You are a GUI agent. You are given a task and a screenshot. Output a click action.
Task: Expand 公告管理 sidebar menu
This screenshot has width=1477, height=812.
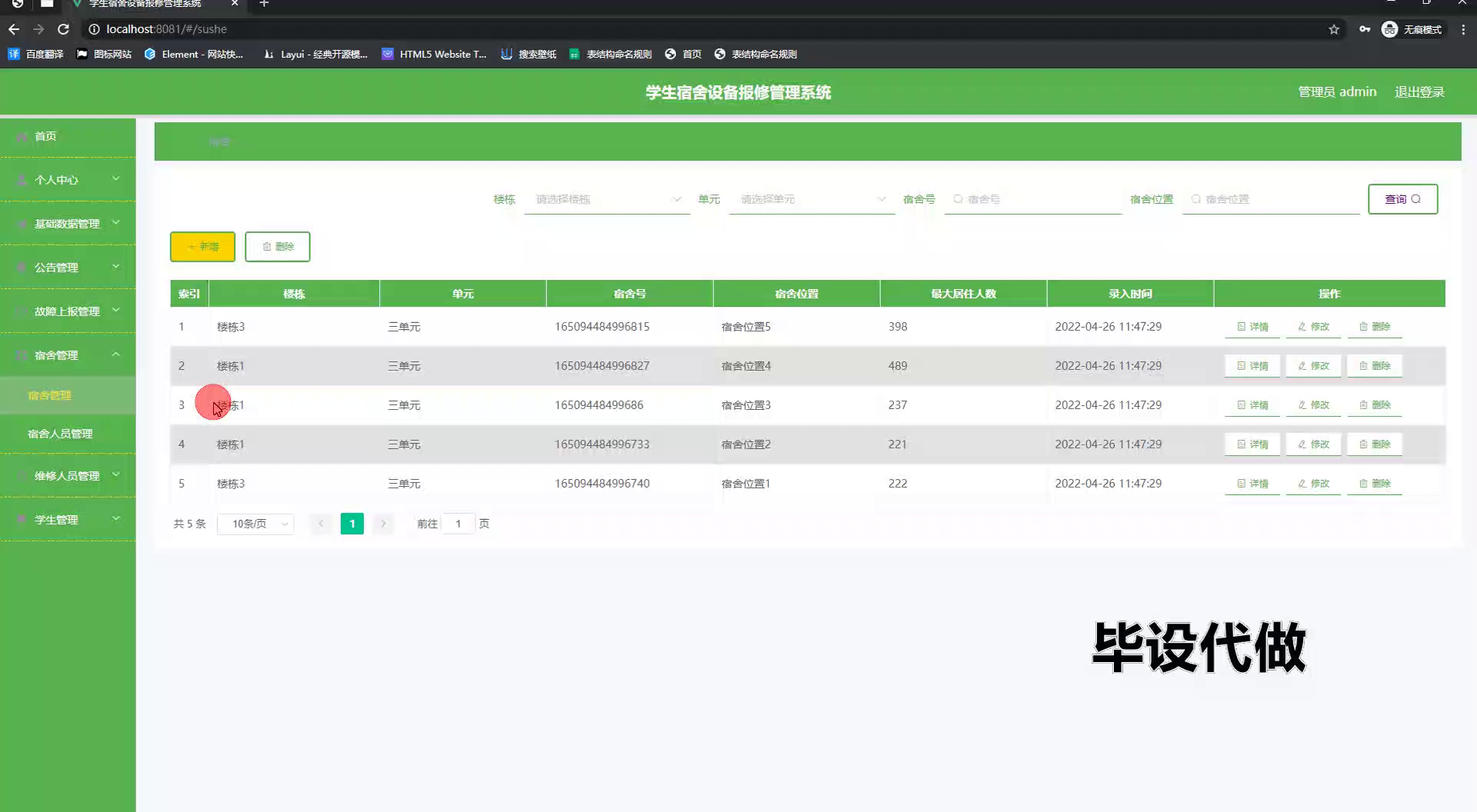pyautogui.click(x=68, y=268)
